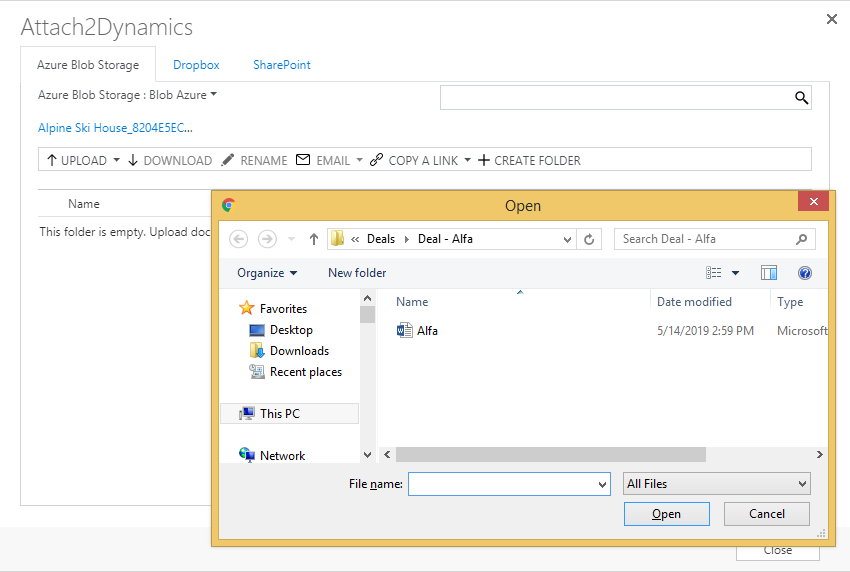The image size is (850, 572).
Task: Expand the address bar history dropdown
Action: tap(567, 239)
